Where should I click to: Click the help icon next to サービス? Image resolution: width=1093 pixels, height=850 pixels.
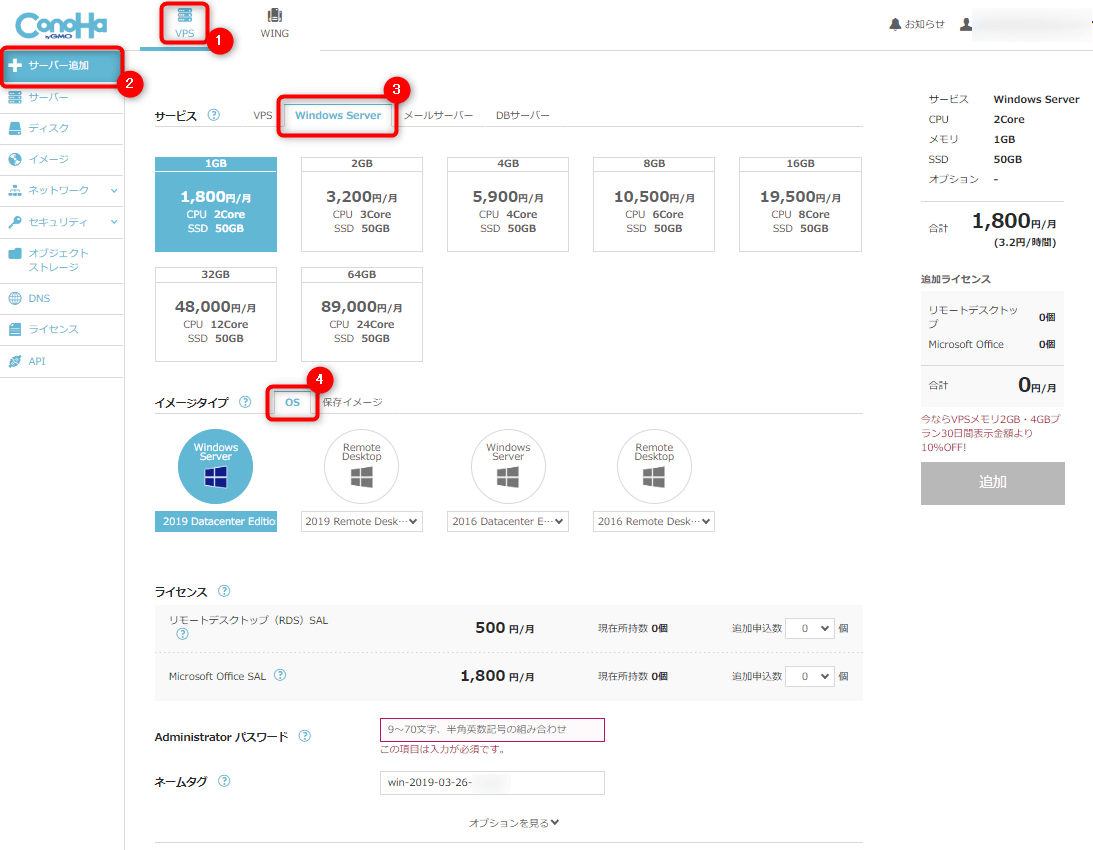click(213, 115)
